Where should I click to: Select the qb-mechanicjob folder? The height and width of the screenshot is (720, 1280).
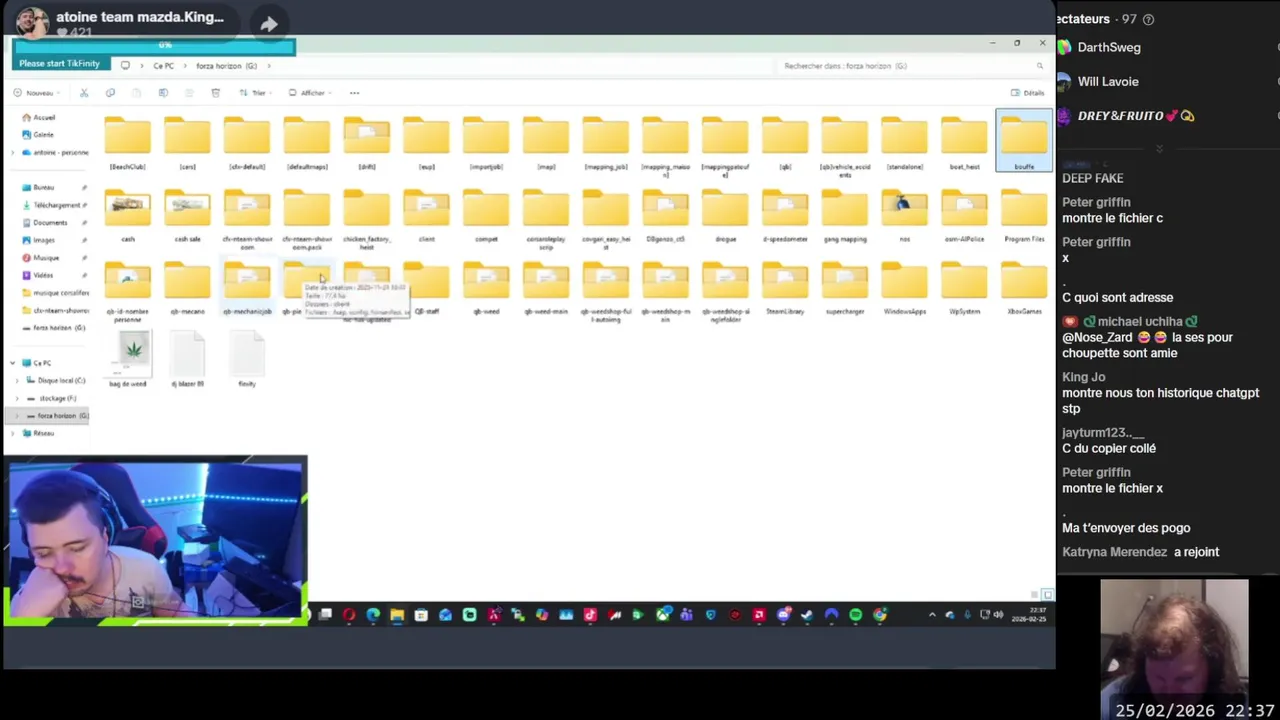(247, 289)
